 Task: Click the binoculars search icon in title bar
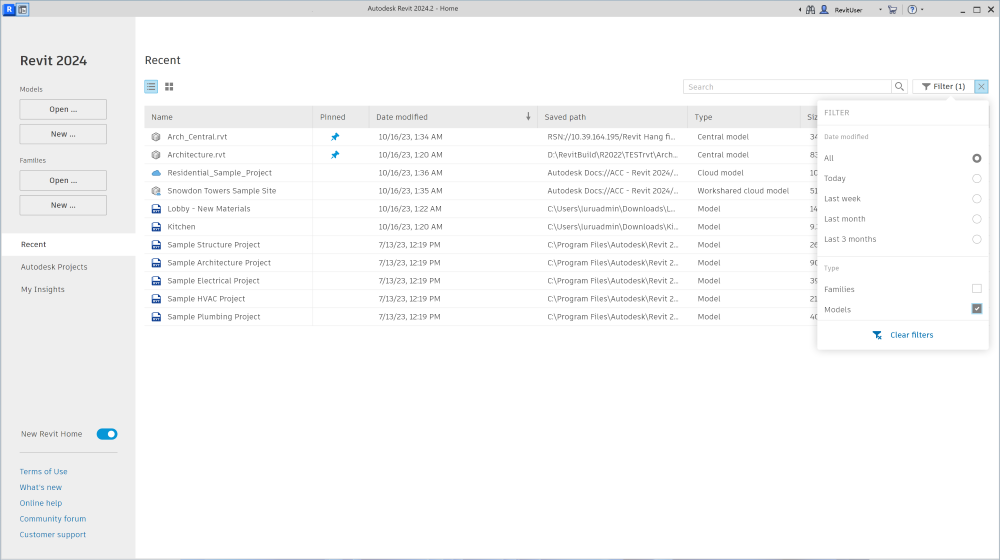(x=811, y=10)
